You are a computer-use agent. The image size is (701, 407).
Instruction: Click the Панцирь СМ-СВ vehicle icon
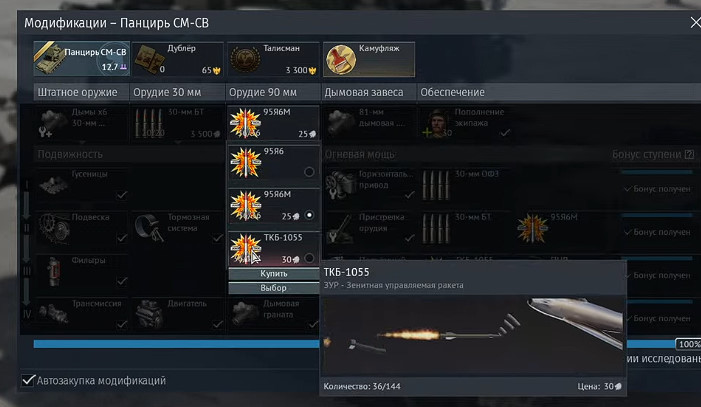(x=50, y=59)
